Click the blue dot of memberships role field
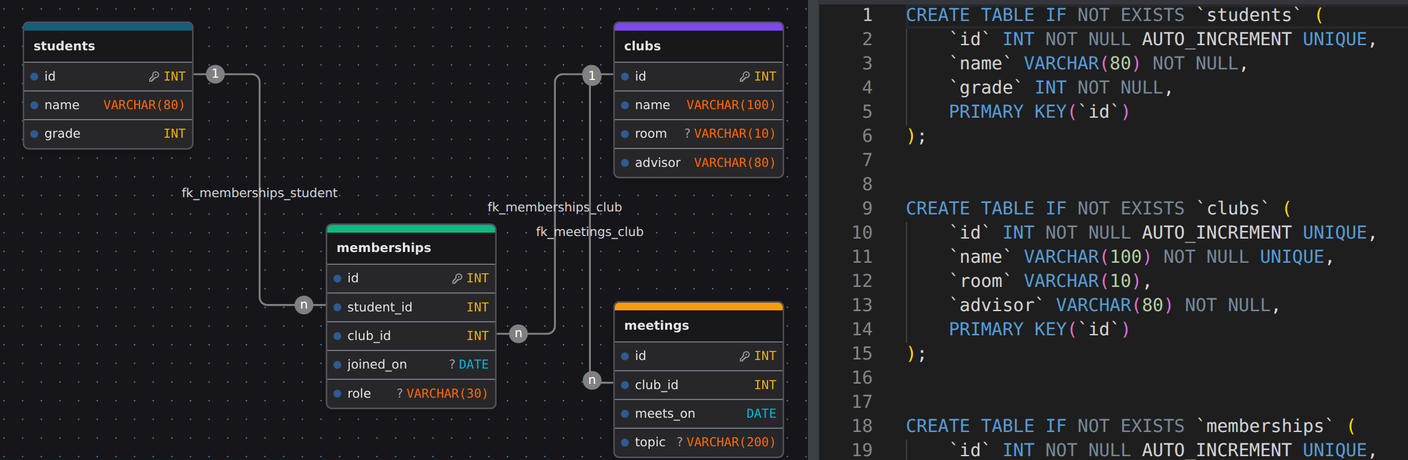Screen dimensions: 1408x460 (337, 394)
